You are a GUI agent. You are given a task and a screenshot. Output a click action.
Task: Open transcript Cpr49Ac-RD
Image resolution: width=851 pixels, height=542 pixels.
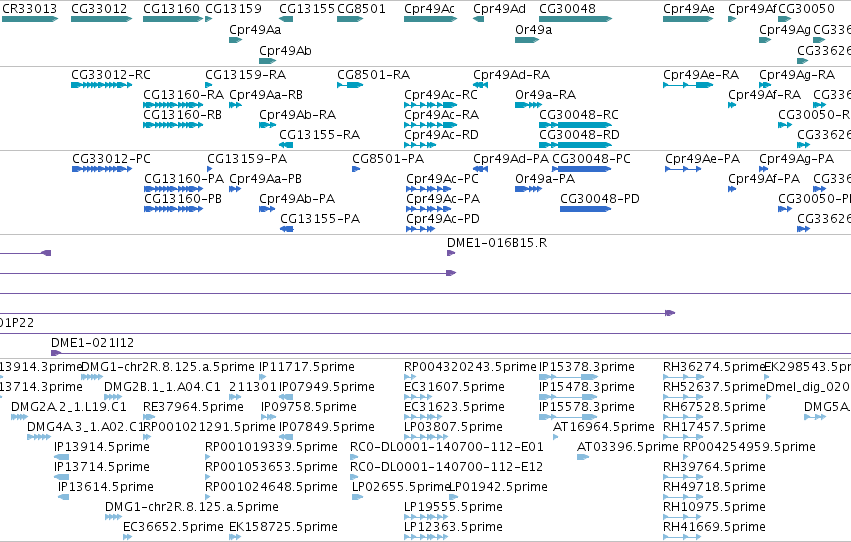point(441,135)
